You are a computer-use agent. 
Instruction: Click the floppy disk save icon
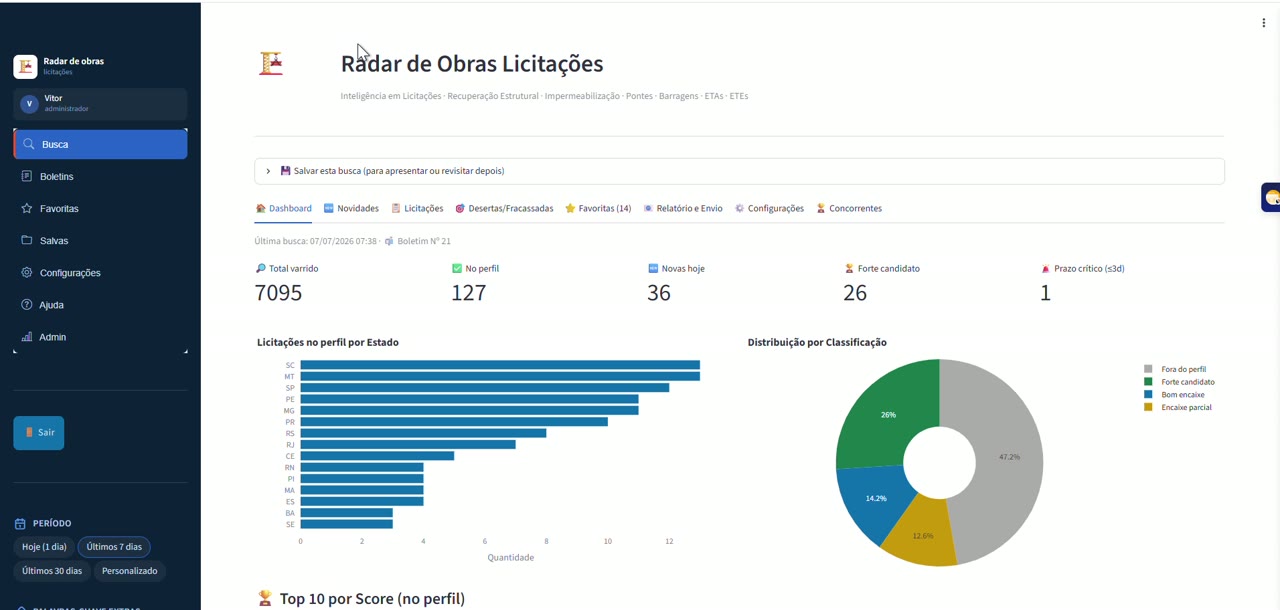285,171
